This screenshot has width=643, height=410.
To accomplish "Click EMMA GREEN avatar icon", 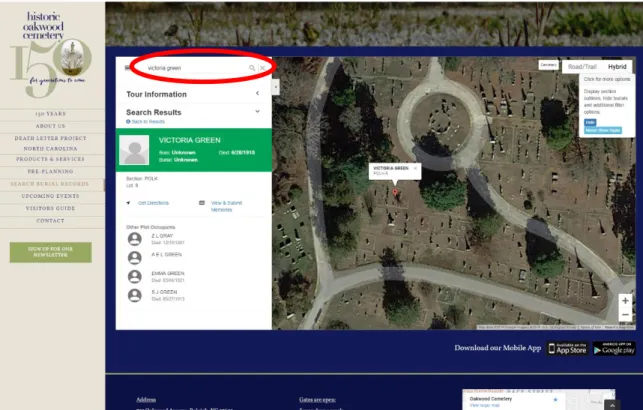I will [135, 277].
